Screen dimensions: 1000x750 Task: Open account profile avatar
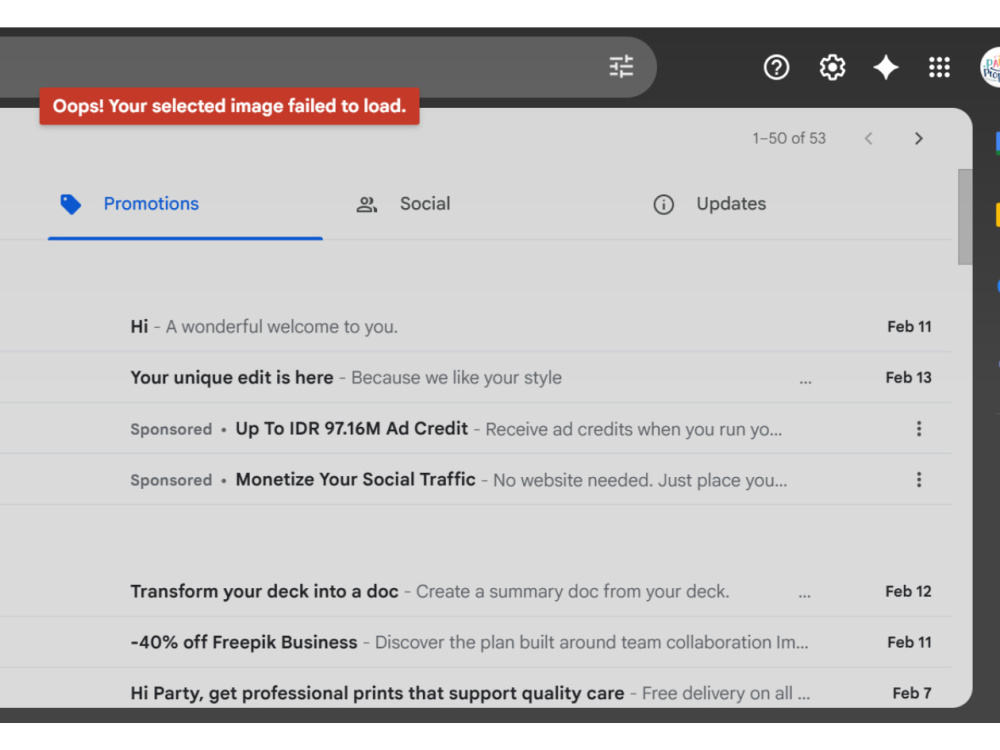click(990, 67)
